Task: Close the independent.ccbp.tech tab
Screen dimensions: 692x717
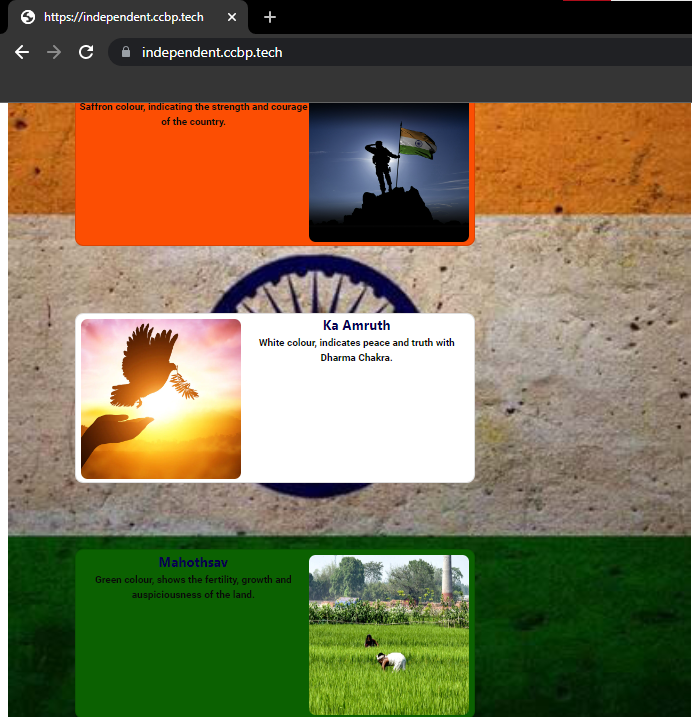Action: [x=232, y=17]
